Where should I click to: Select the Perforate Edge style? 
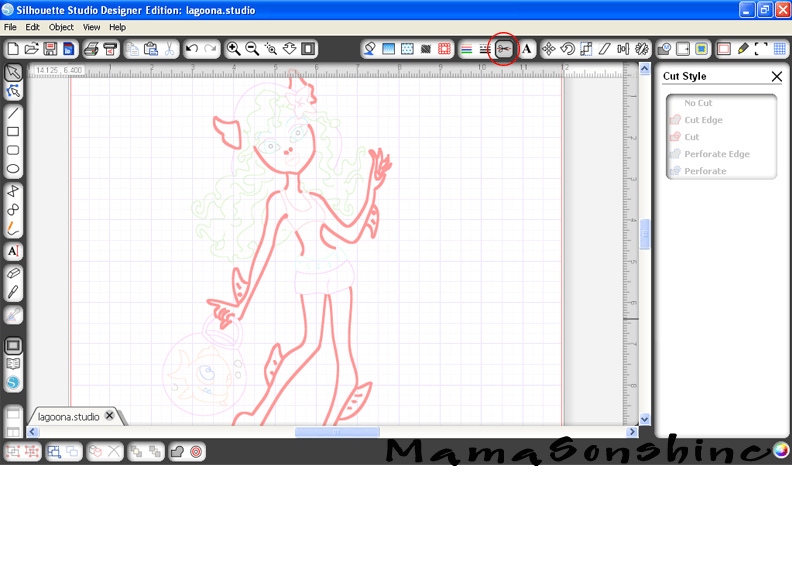[716, 154]
